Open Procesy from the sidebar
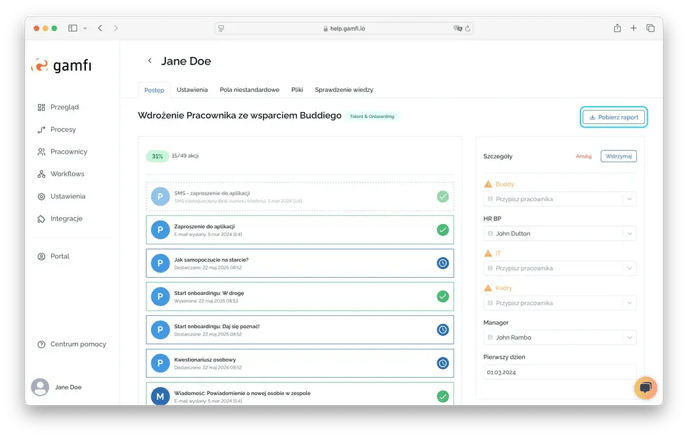 pyautogui.click(x=41, y=129)
